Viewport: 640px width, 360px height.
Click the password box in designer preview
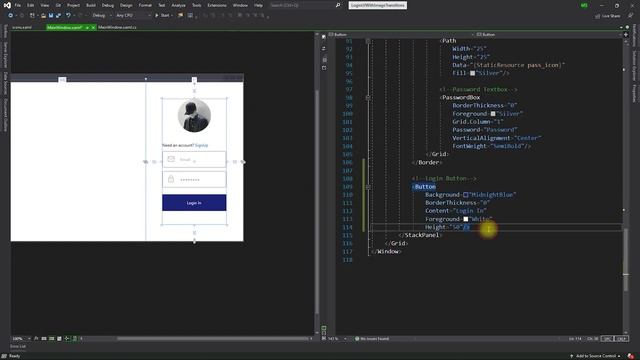click(x=194, y=179)
